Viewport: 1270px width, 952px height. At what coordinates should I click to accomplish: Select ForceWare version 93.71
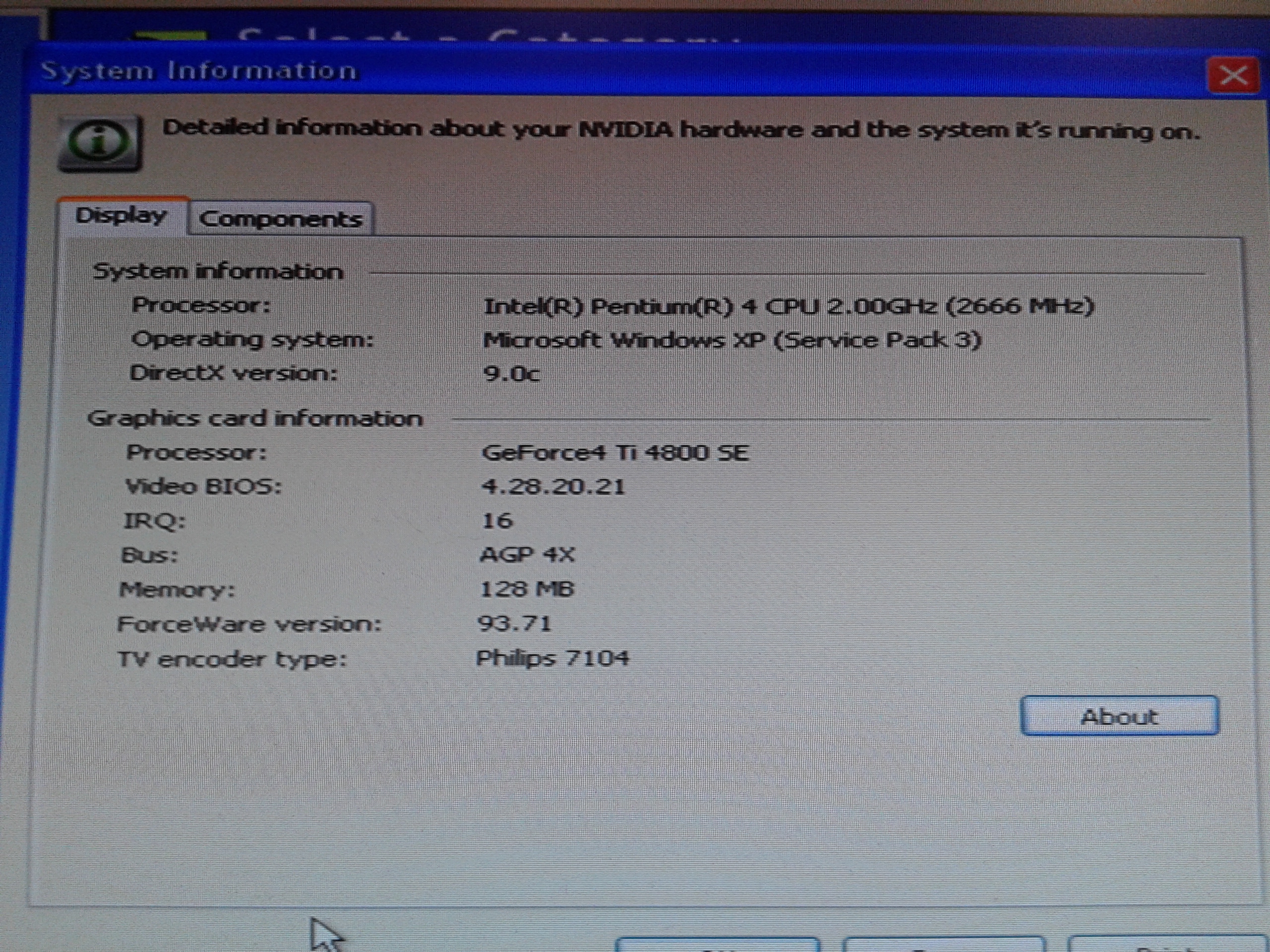(514, 623)
